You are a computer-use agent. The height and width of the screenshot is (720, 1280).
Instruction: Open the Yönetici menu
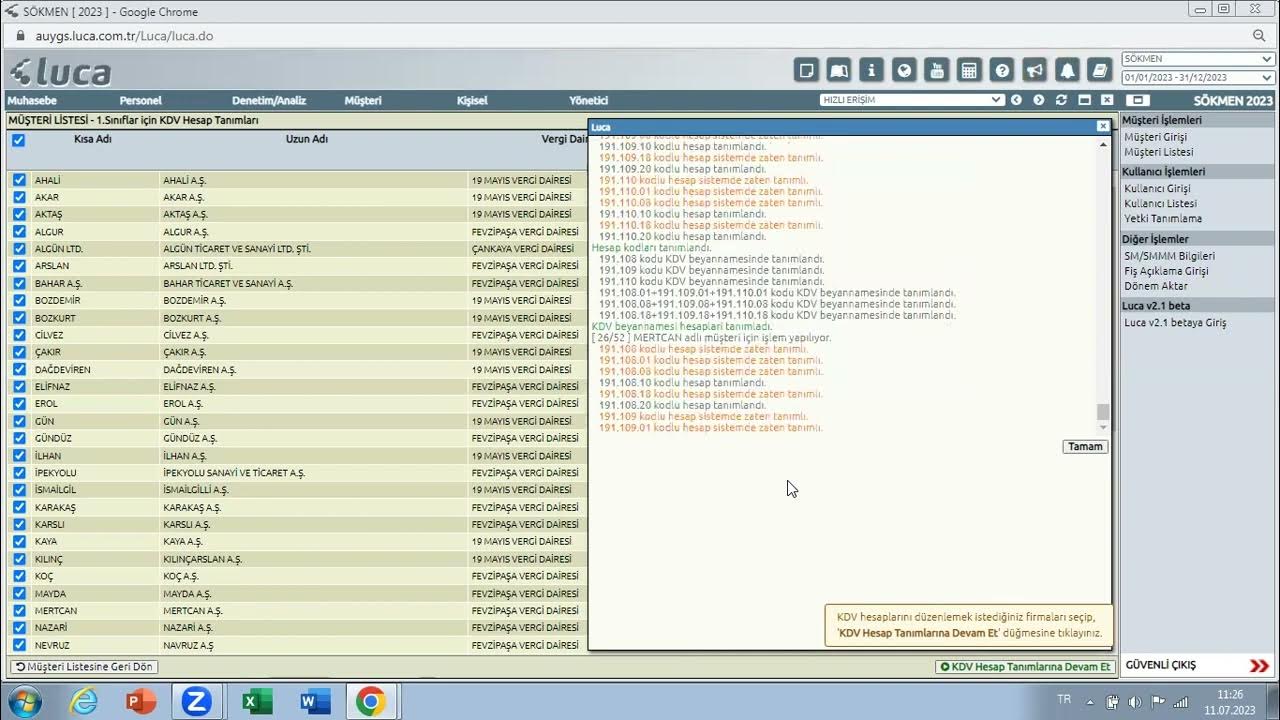[x=588, y=101]
